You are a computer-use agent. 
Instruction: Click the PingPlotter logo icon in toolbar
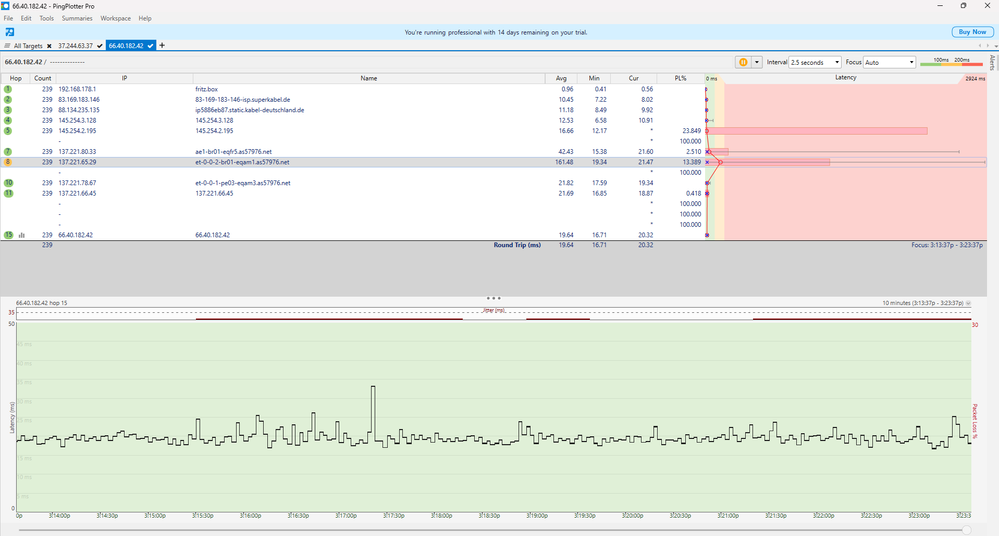[8, 32]
